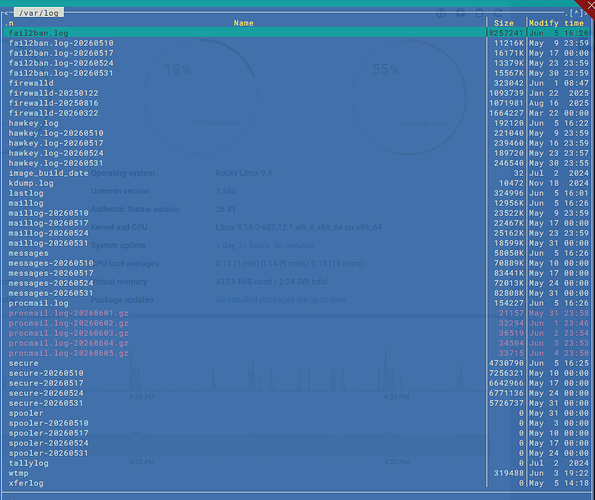
Task: Click the /var/log path title
Action: click(39, 13)
